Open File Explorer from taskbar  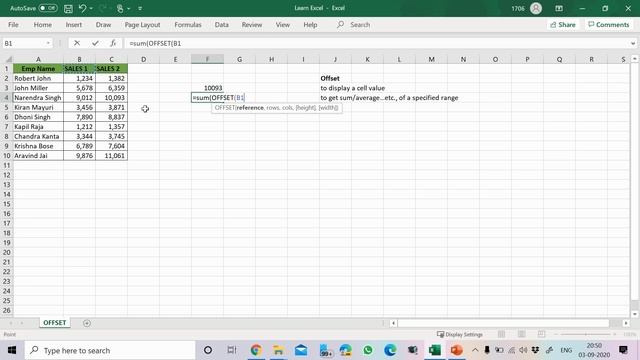pyautogui.click(x=278, y=350)
